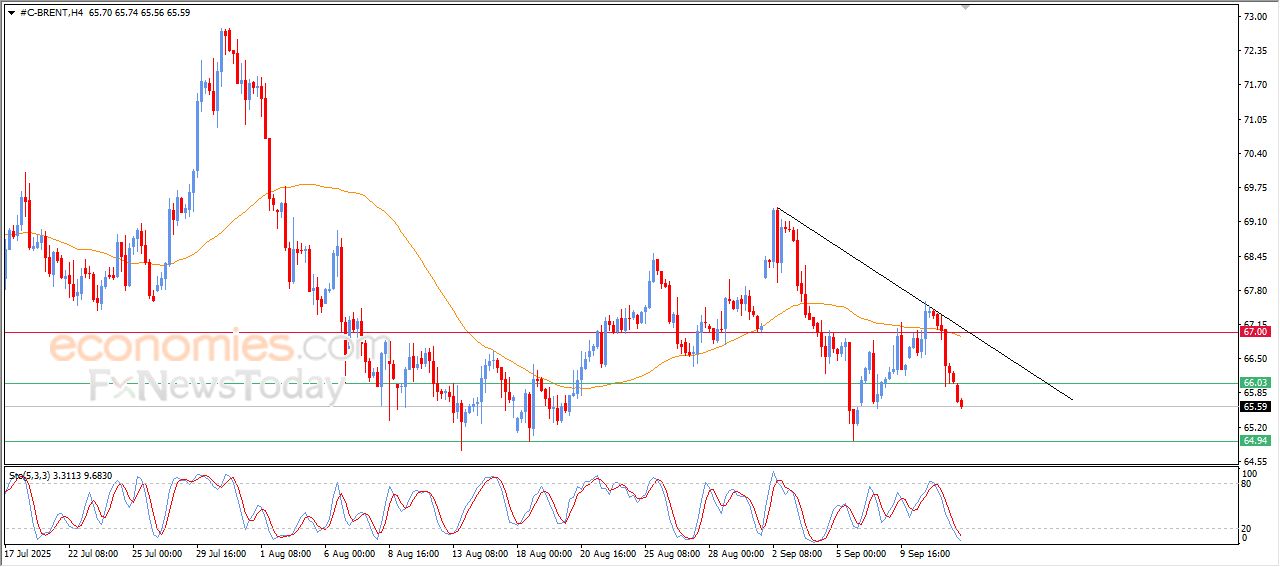Click the 80 level on stochastic scale
The image size is (1280, 567).
pos(1247,485)
